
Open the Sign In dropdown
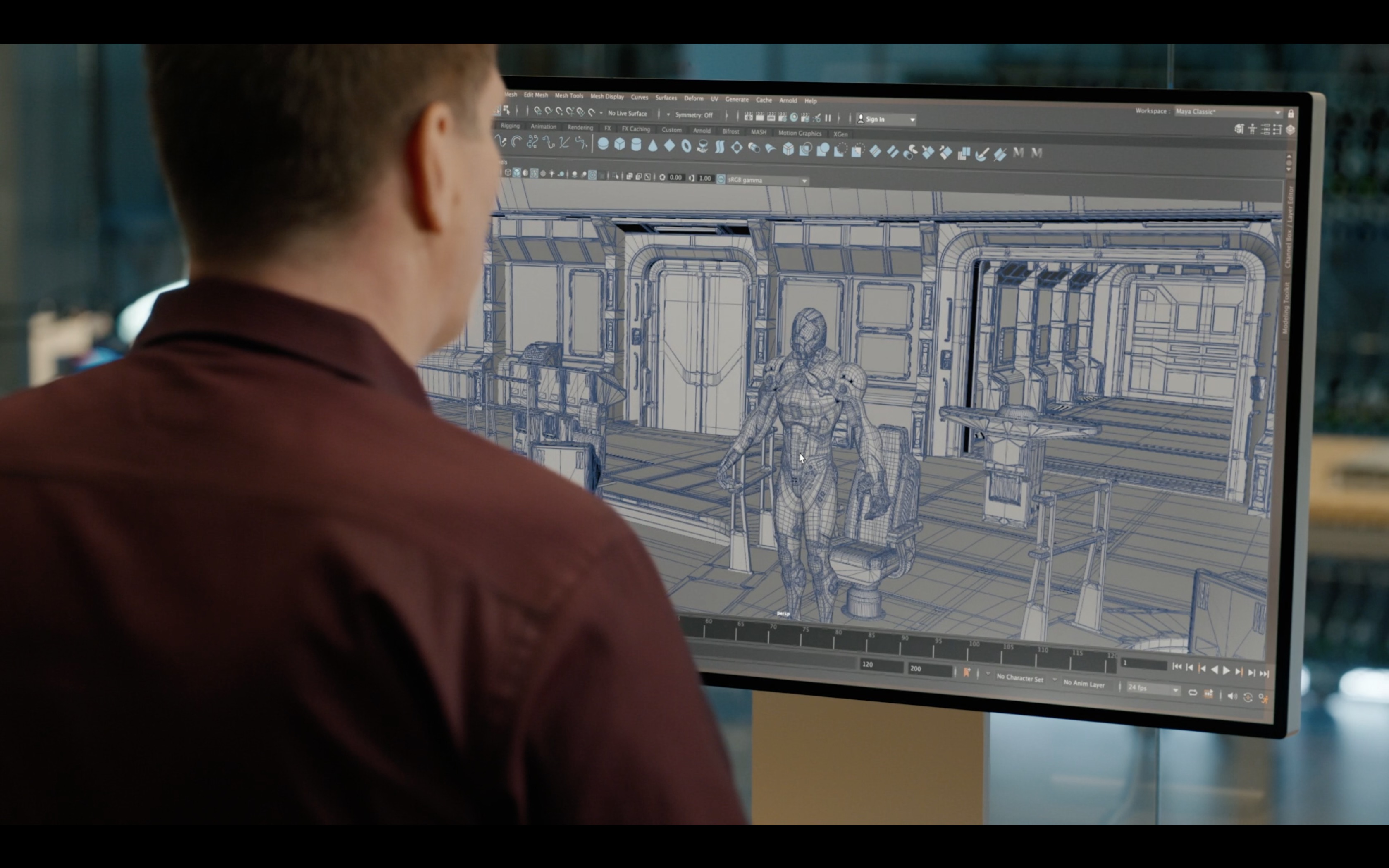(885, 119)
